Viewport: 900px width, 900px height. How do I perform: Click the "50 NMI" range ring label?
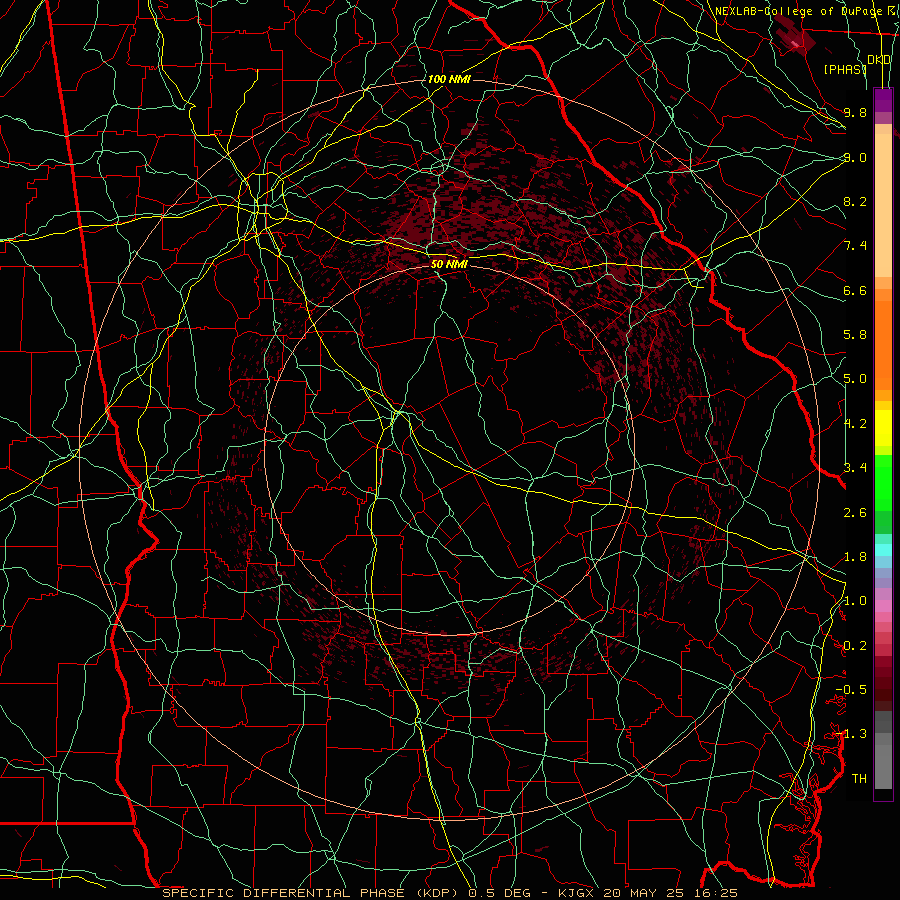click(x=449, y=264)
